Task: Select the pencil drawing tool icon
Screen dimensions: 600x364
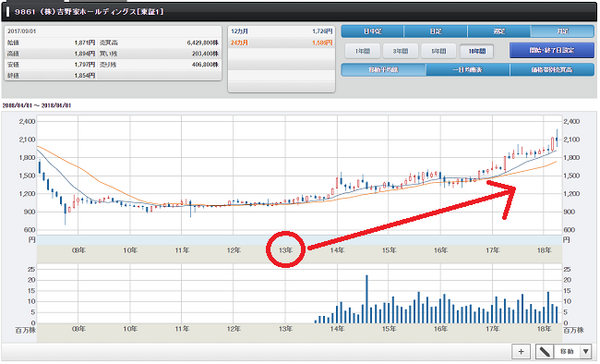Action: click(544, 351)
